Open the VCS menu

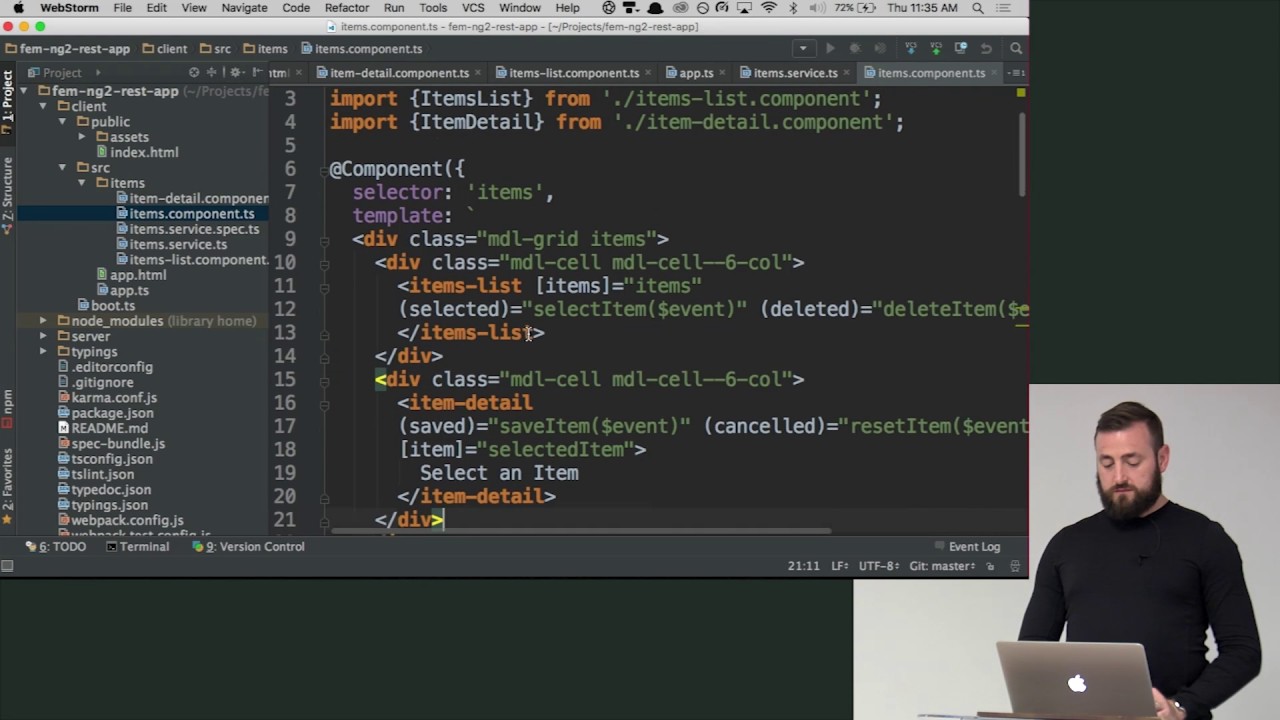tap(473, 8)
